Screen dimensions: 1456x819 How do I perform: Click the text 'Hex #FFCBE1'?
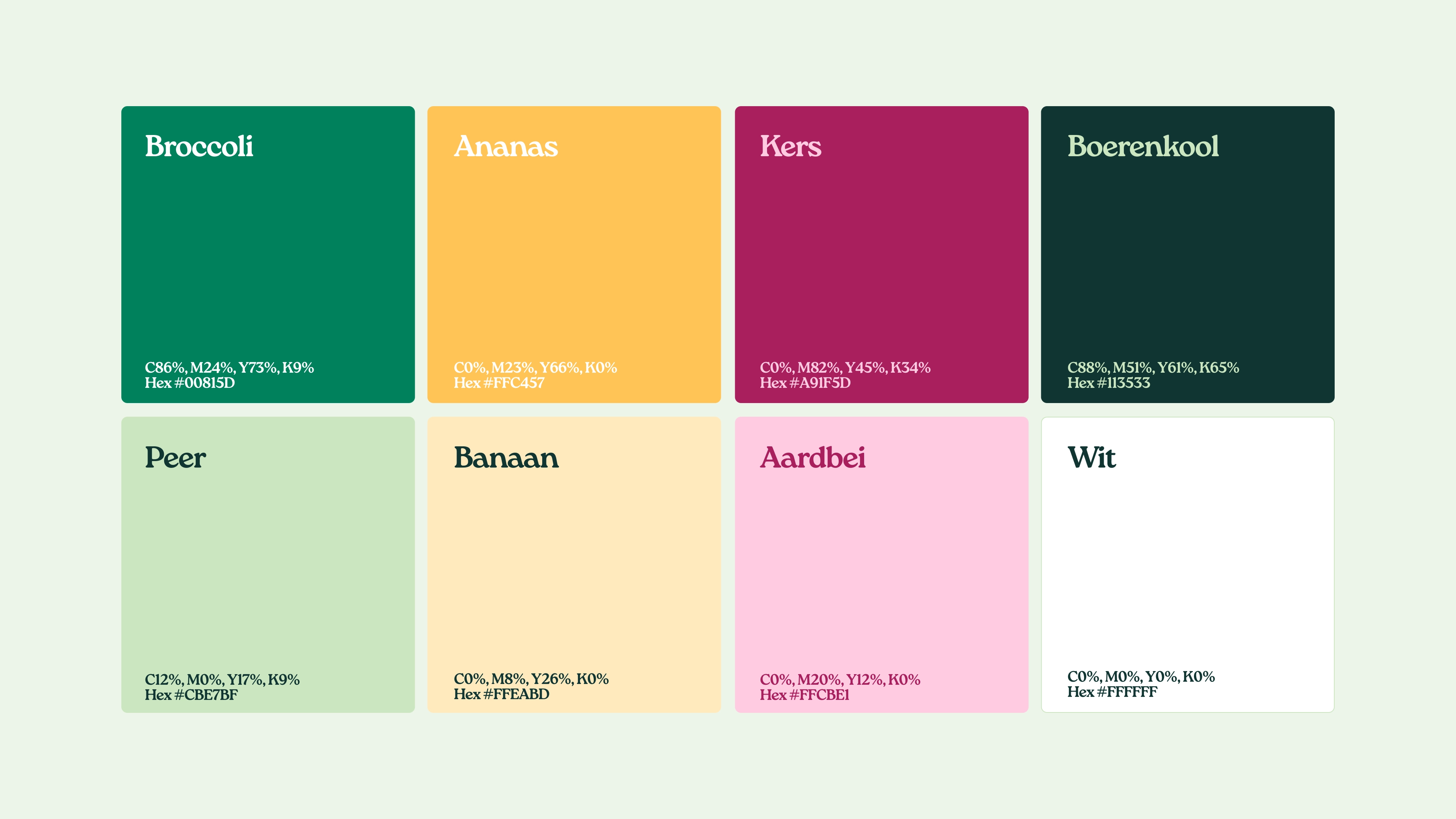(804, 695)
